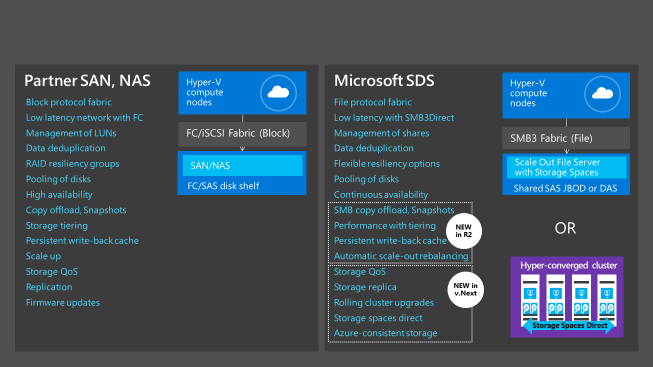Click Azure-consistent storage

tap(386, 333)
